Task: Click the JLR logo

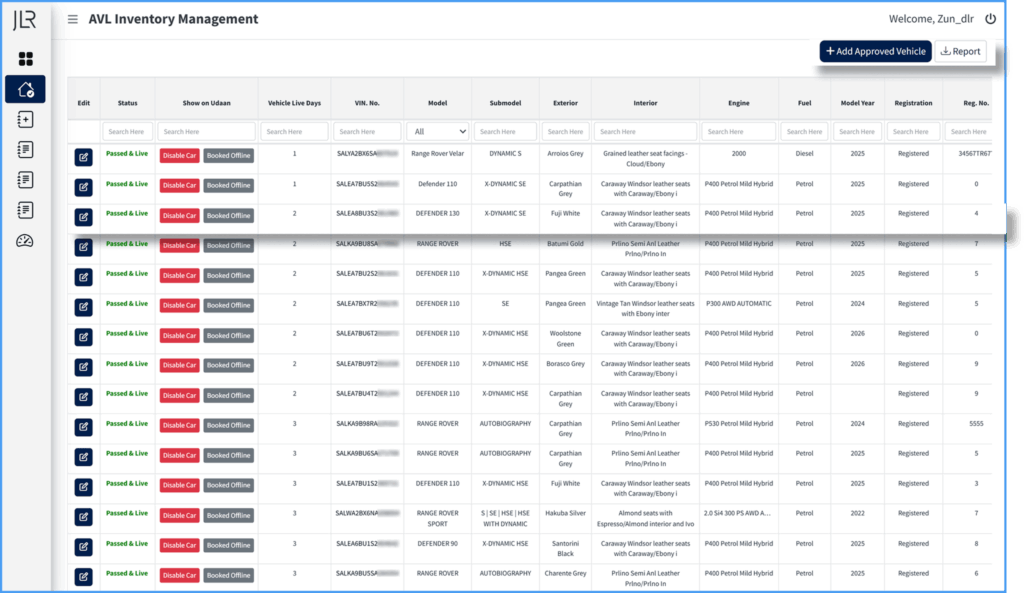Action: tap(26, 20)
